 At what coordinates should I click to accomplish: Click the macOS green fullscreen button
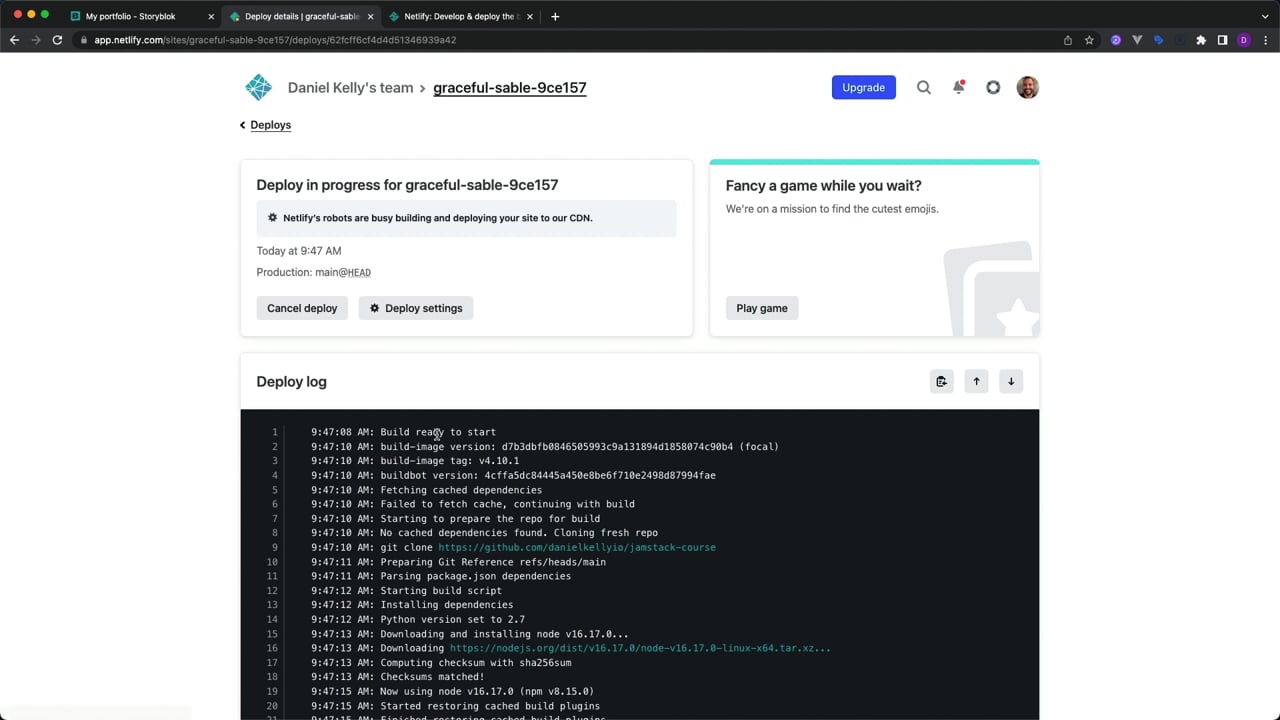(x=44, y=14)
